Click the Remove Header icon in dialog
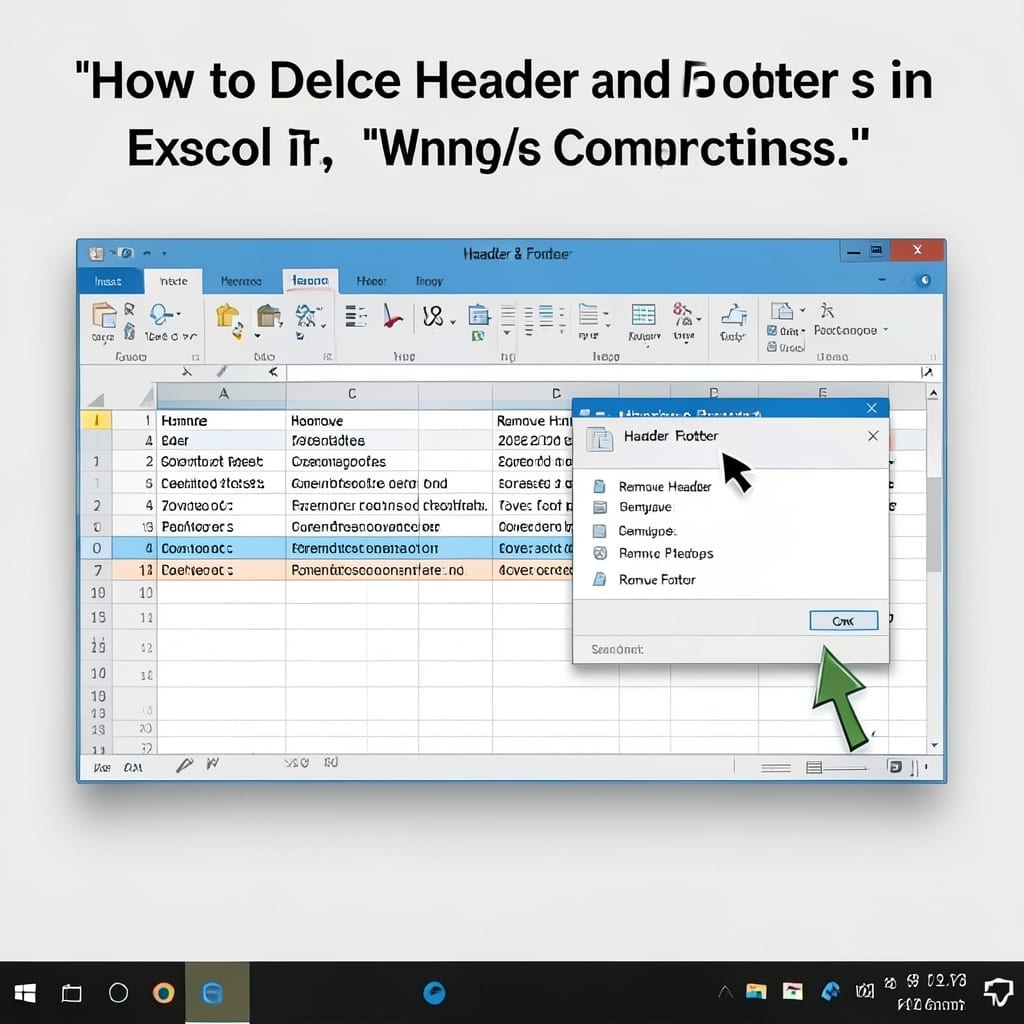Screen dimensions: 1024x1024 click(x=599, y=486)
